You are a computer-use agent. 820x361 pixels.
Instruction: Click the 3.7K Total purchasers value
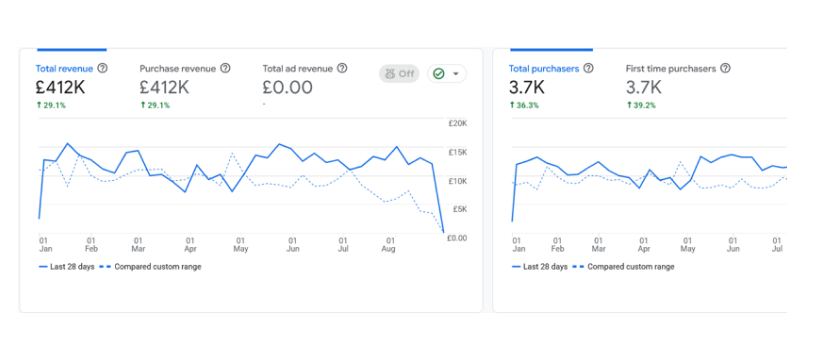tap(527, 87)
